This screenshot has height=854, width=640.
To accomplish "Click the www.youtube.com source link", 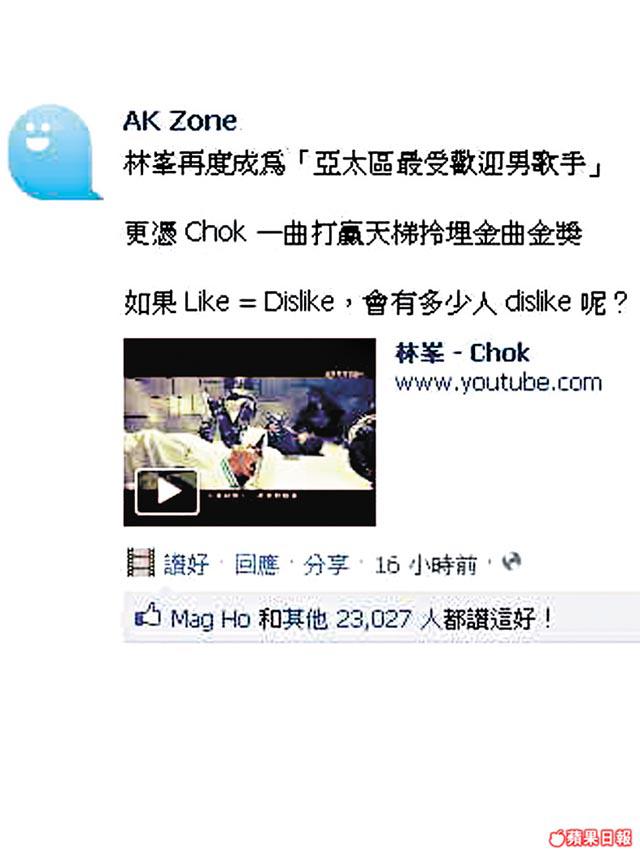I will coord(498,383).
